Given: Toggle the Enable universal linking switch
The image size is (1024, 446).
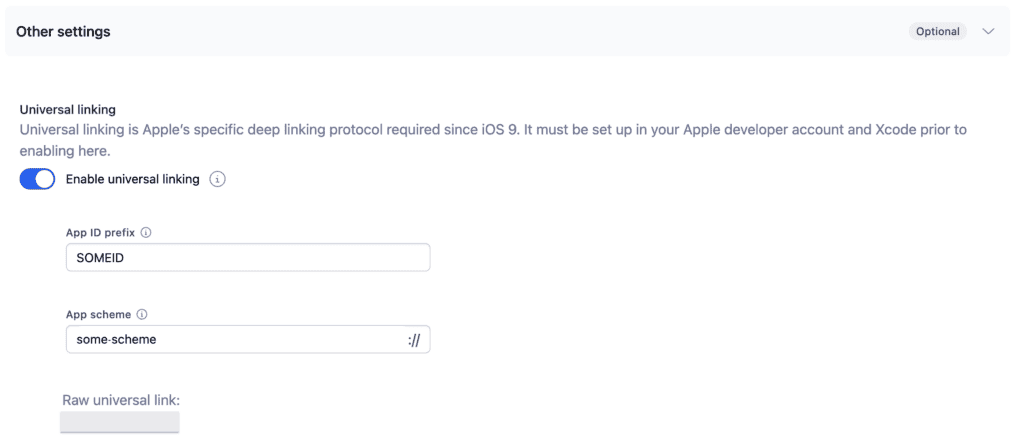Looking at the screenshot, I should pyautogui.click(x=37, y=179).
